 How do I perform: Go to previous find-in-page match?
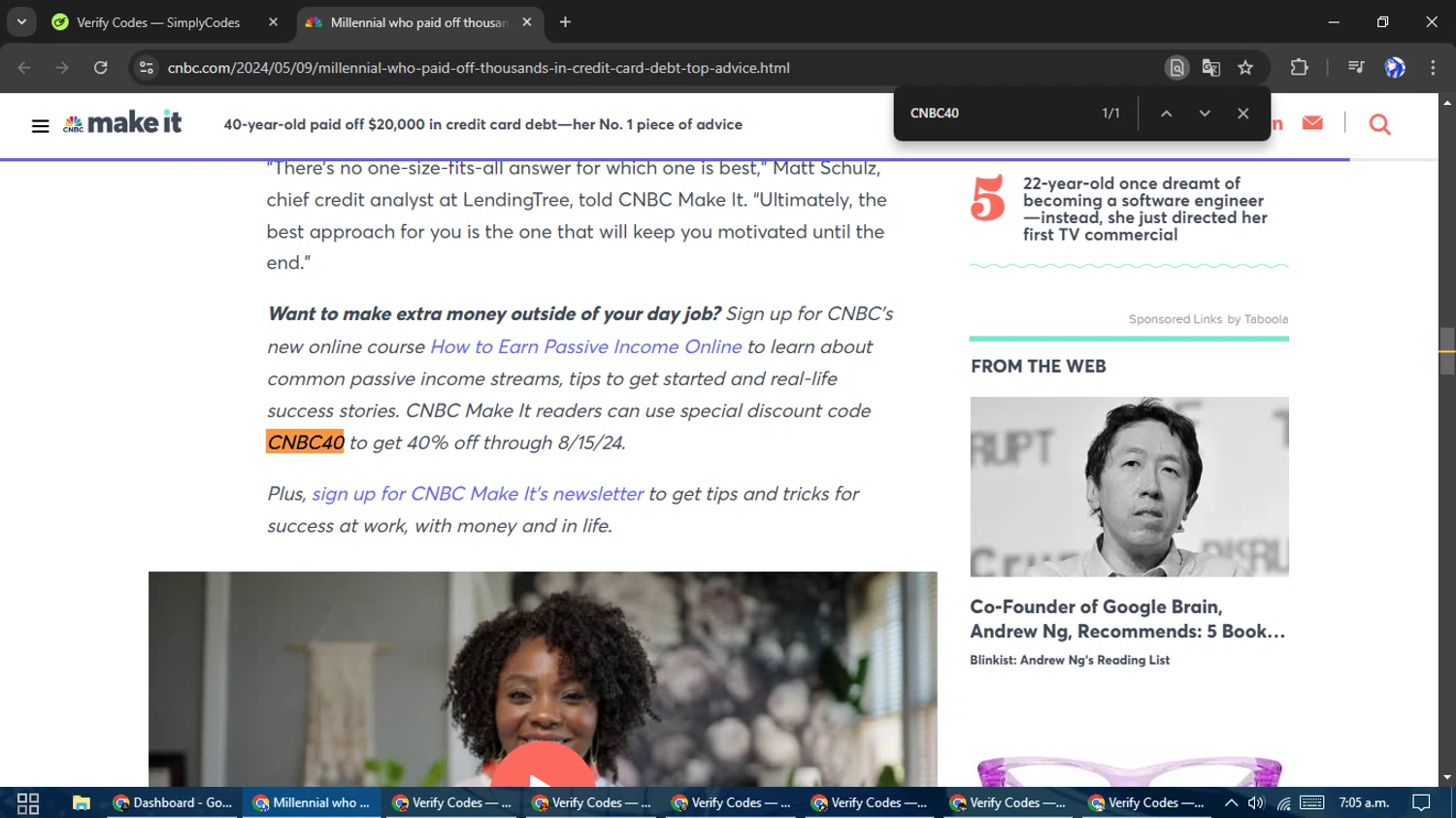(1166, 114)
